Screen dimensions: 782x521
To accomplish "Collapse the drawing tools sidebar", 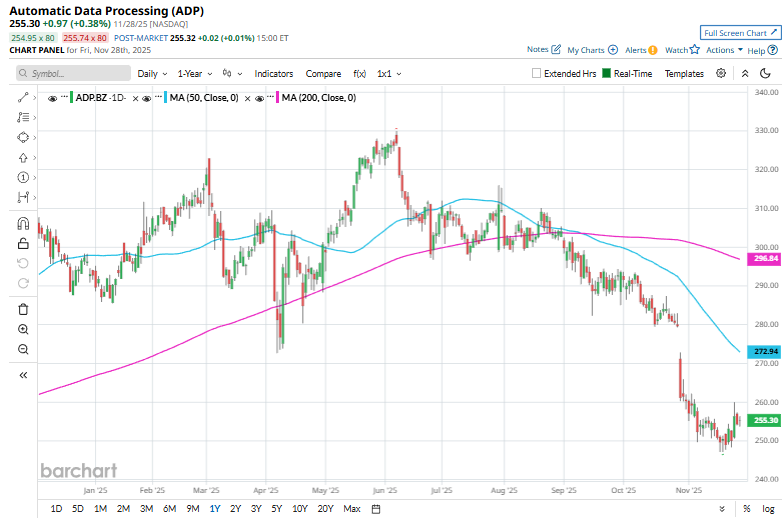I will tap(23, 375).
